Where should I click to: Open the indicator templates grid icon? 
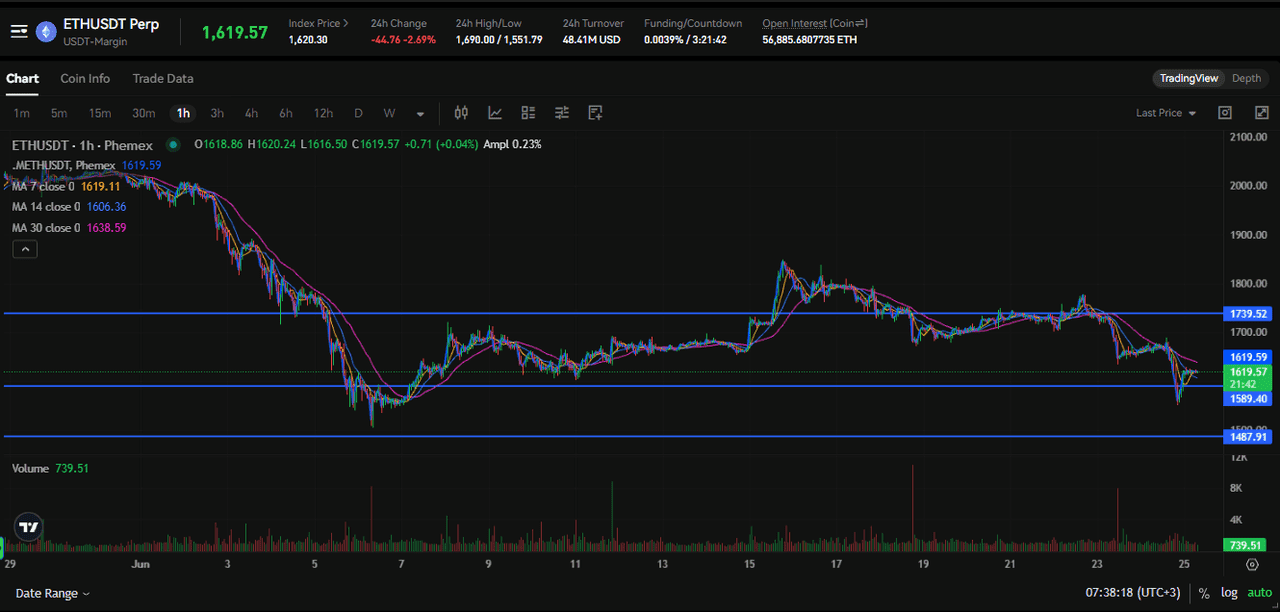tap(528, 113)
